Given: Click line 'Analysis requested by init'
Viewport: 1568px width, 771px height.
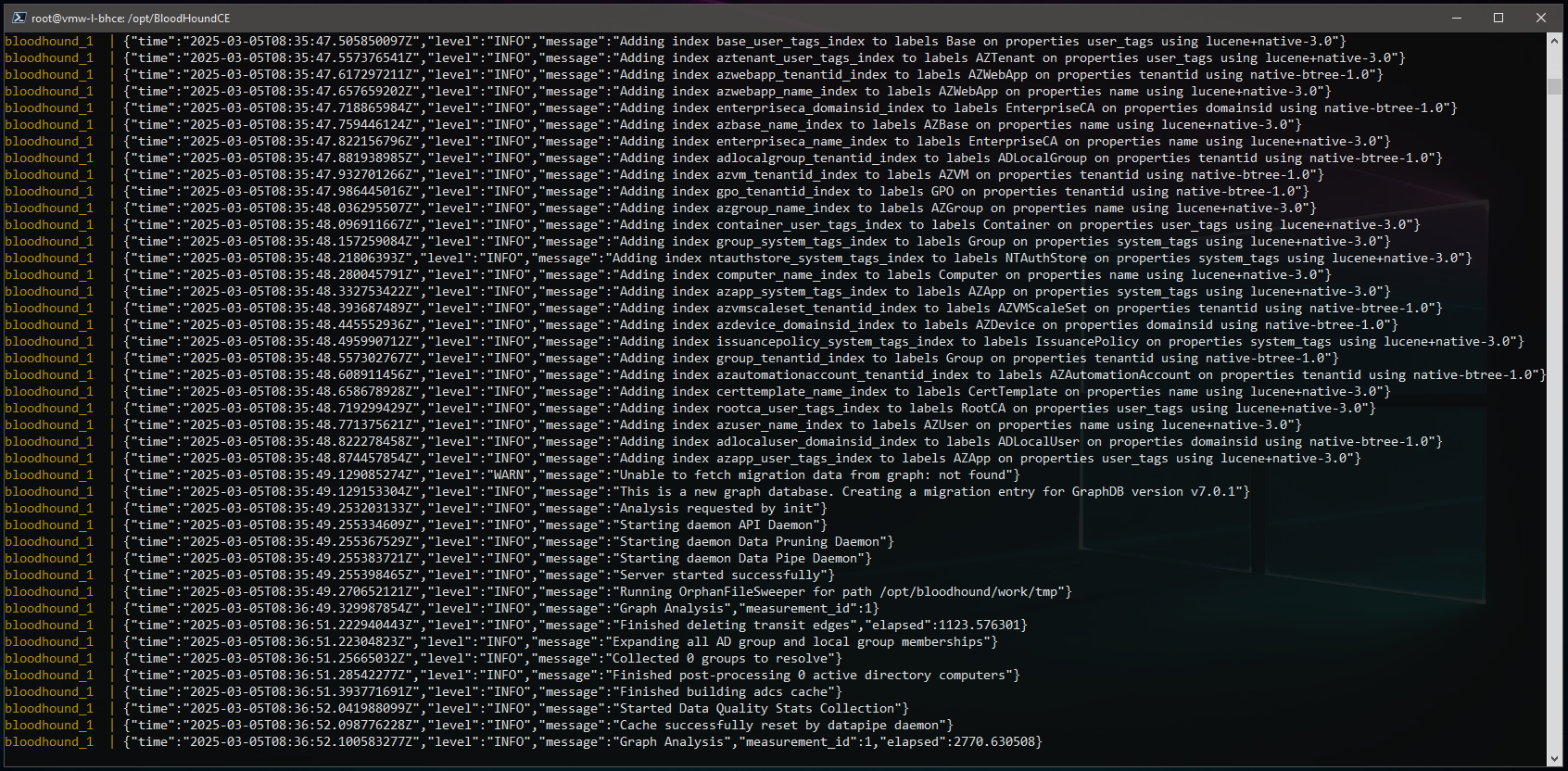Looking at the screenshot, I should (x=416, y=509).
